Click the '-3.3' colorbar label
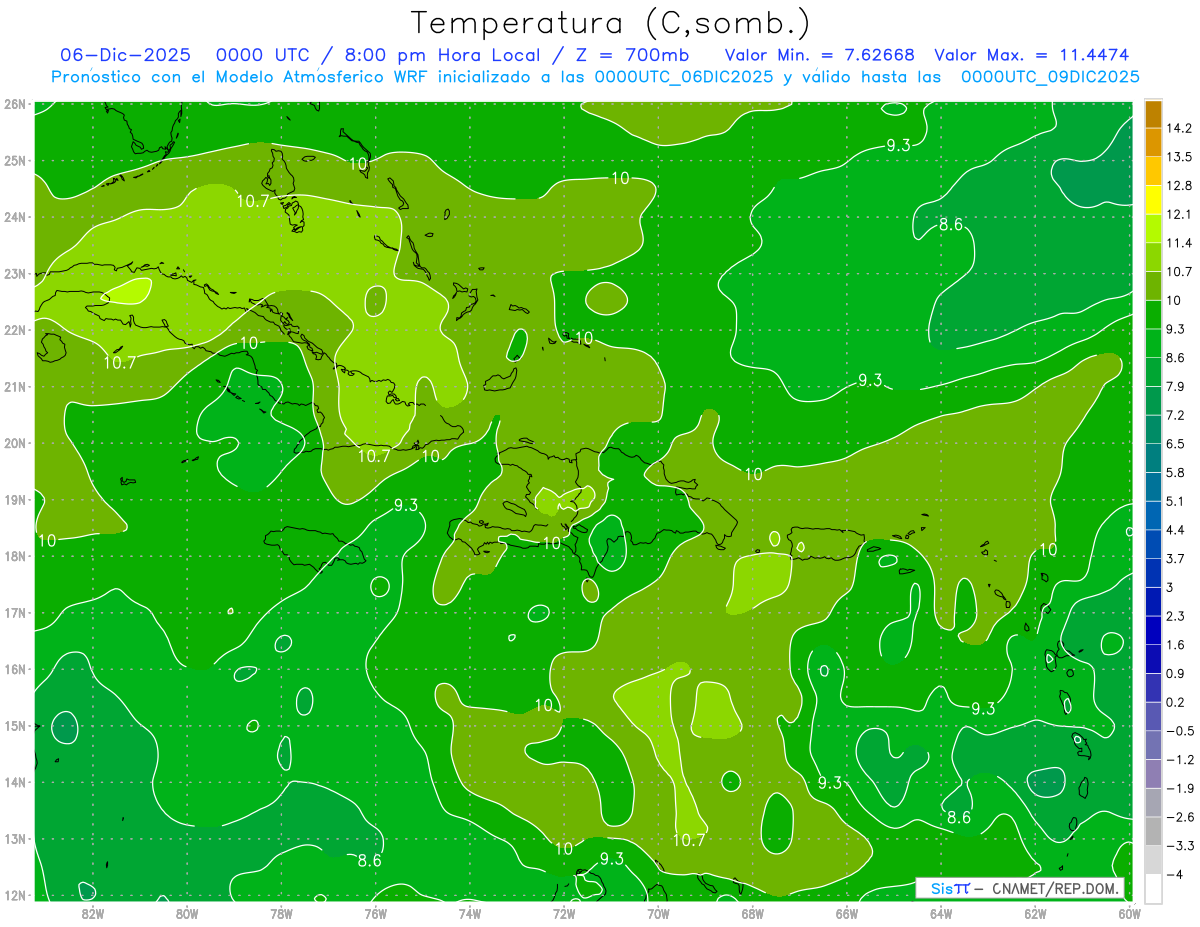Image resolution: width=1200 pixels, height=927 pixels. coord(1180,844)
